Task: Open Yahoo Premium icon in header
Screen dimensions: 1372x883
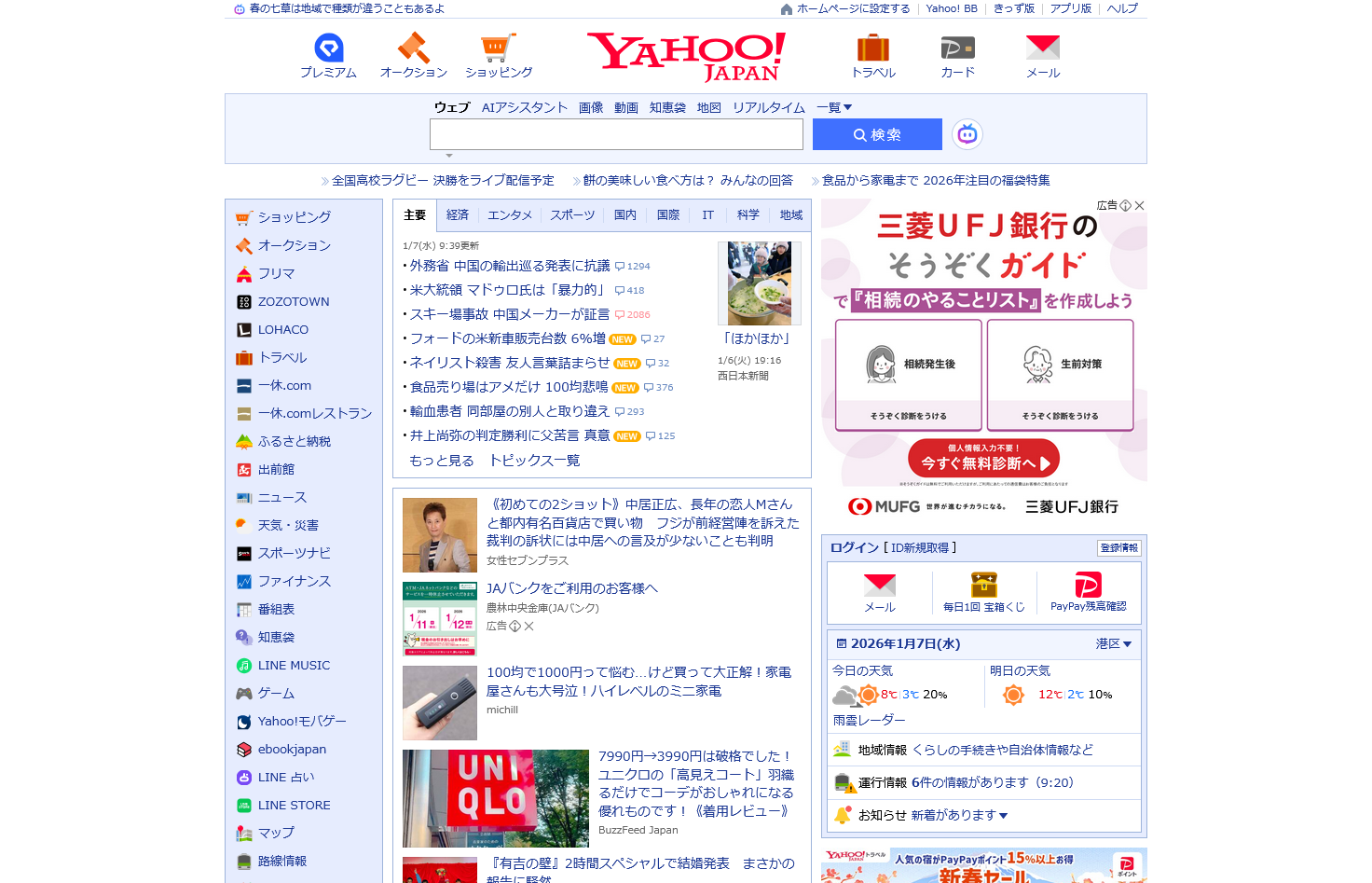Action: pyautogui.click(x=328, y=48)
